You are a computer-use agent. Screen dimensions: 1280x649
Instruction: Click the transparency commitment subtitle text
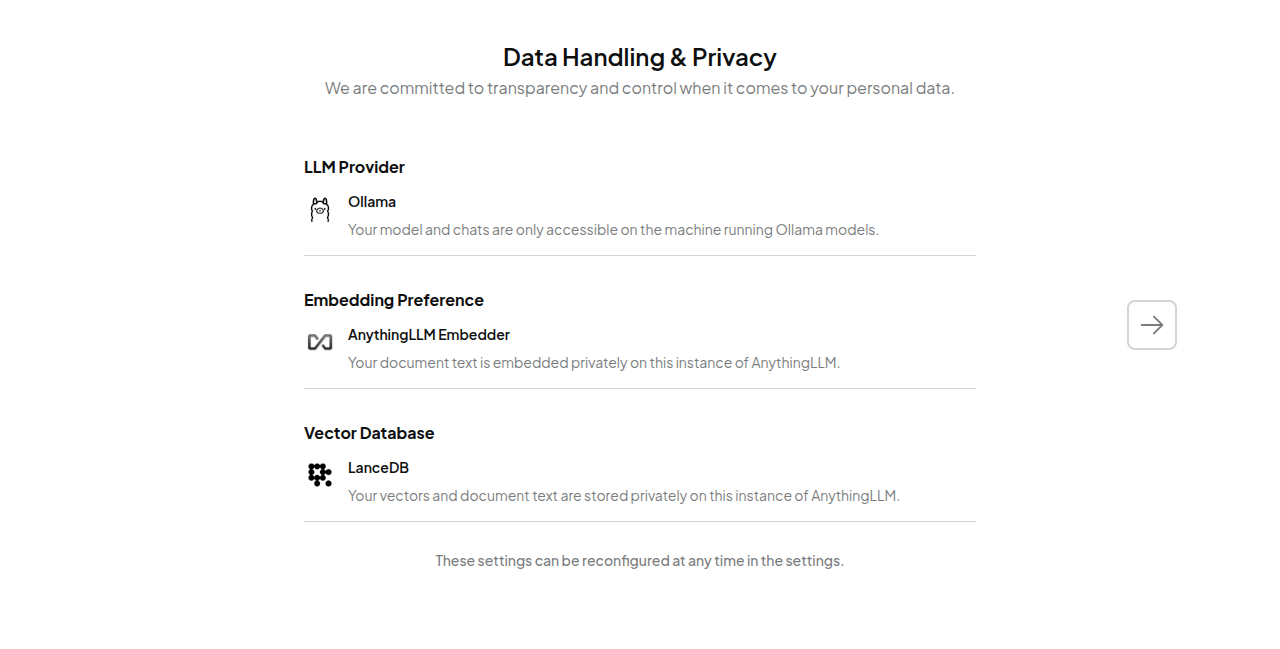click(639, 88)
